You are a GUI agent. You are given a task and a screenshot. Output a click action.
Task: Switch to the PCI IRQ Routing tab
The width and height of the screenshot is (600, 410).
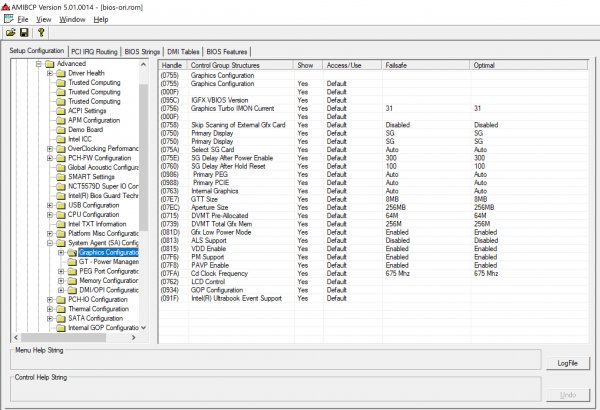95,52
